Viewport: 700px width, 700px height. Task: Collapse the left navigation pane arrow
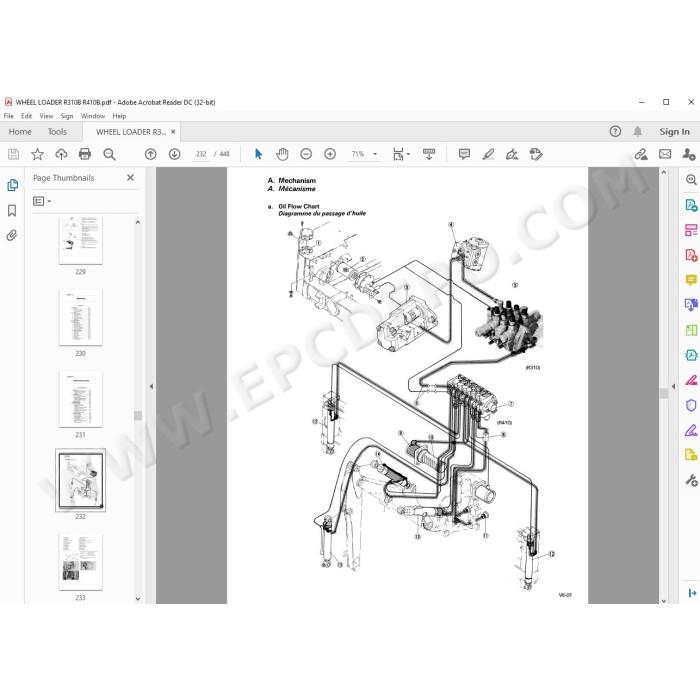(151, 386)
